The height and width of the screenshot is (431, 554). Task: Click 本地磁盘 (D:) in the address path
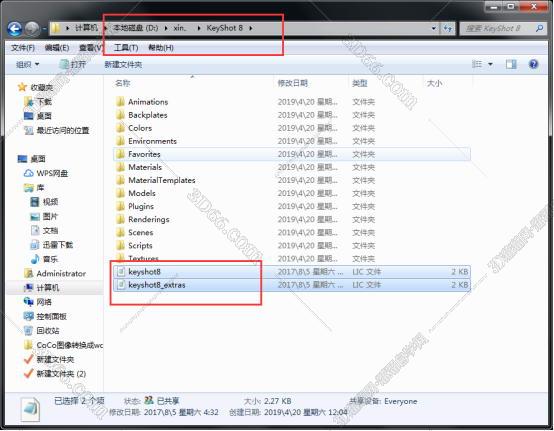[135, 28]
